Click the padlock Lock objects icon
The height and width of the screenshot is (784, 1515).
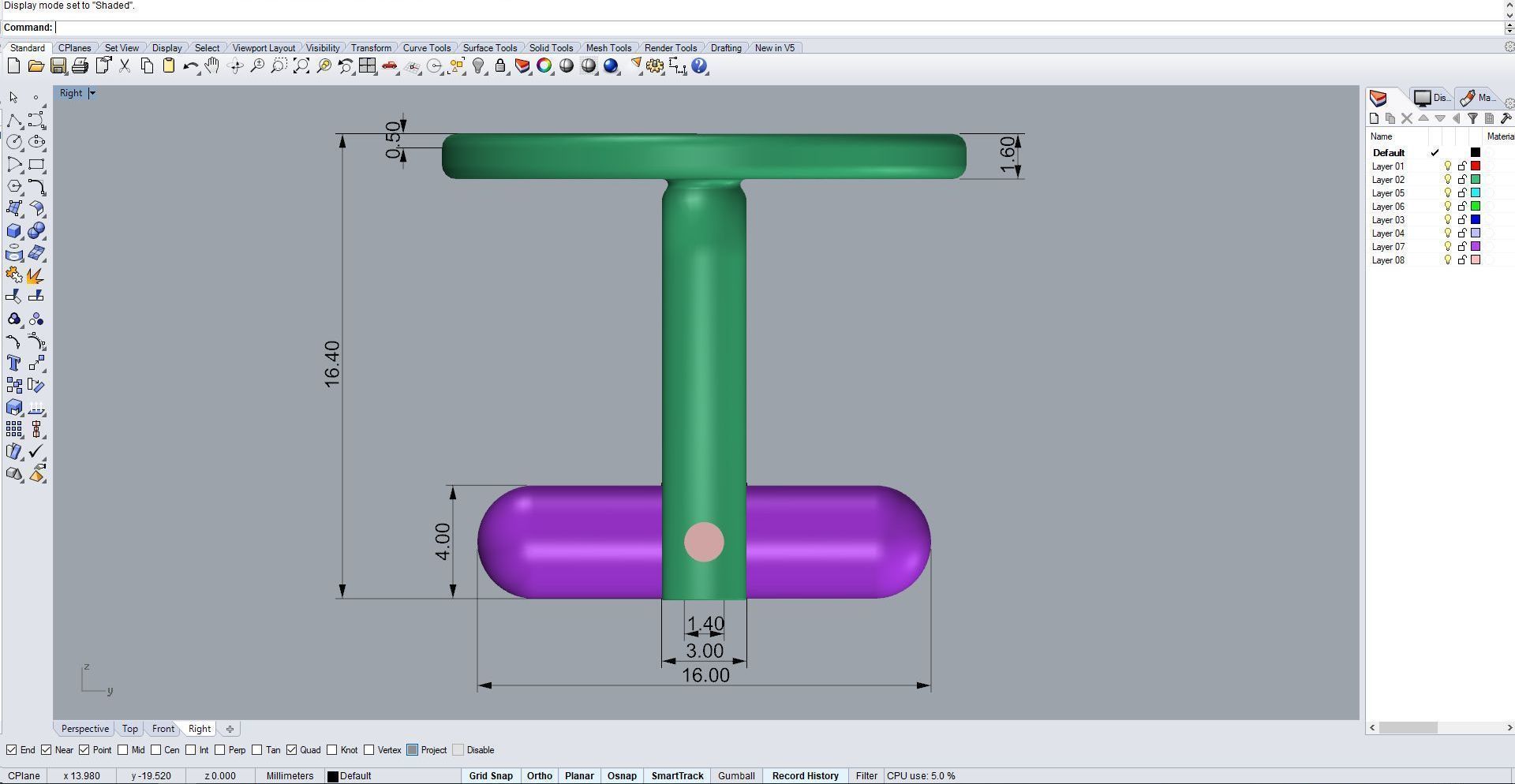tap(501, 66)
